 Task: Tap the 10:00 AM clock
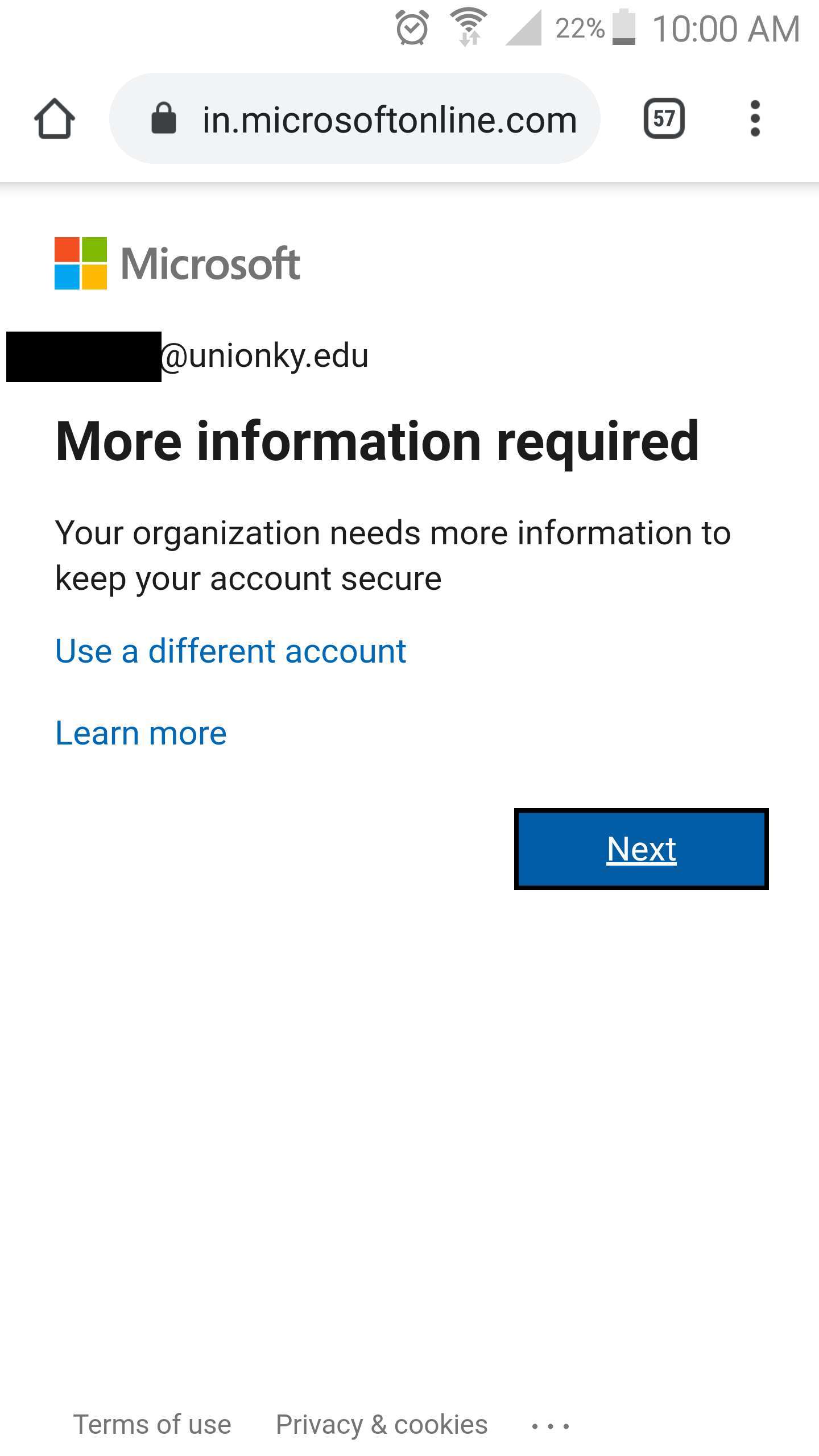point(726,28)
